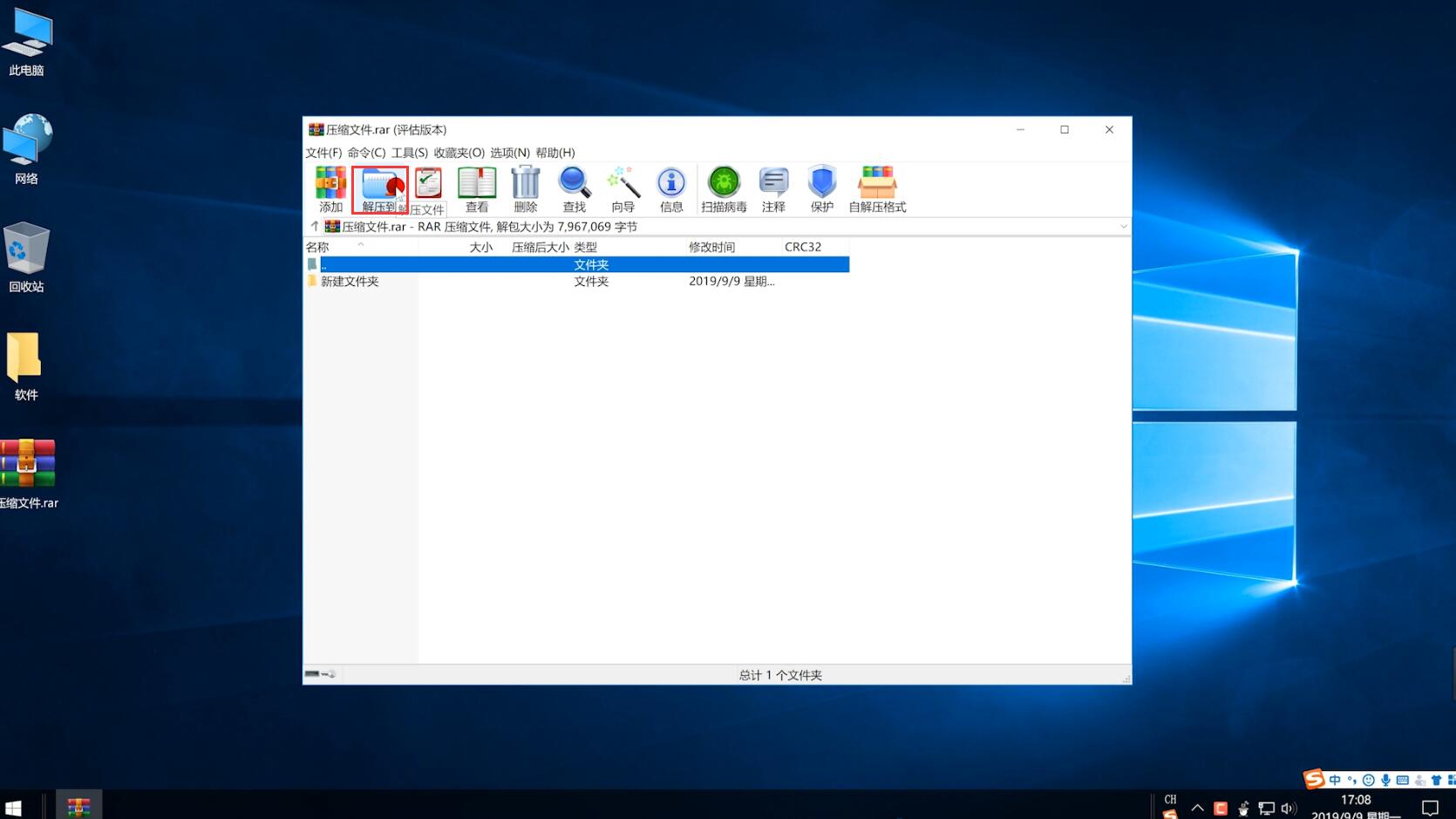
Task: Open the 帮助(H) menu
Action: pyautogui.click(x=555, y=153)
